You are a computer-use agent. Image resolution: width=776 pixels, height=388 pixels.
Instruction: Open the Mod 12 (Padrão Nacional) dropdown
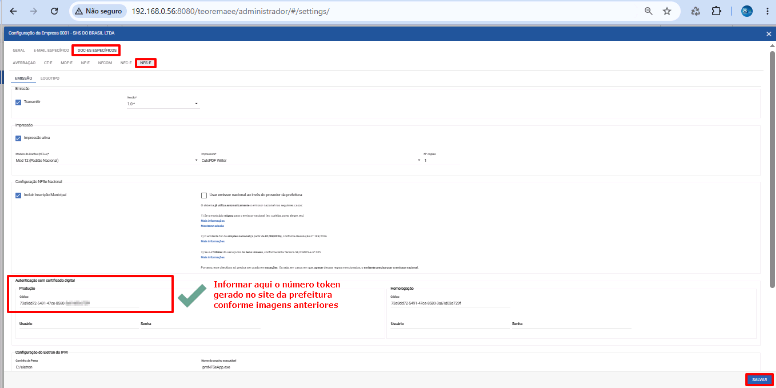106,161
